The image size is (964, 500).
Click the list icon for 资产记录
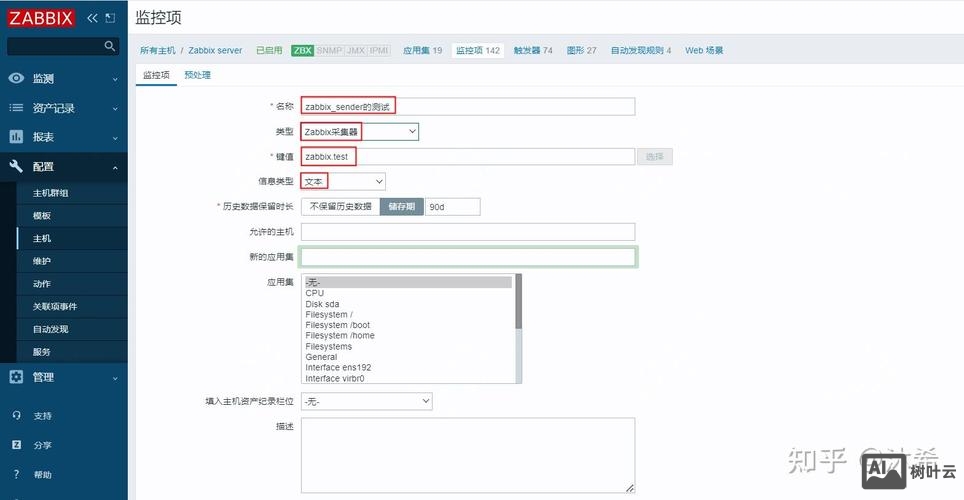16,108
